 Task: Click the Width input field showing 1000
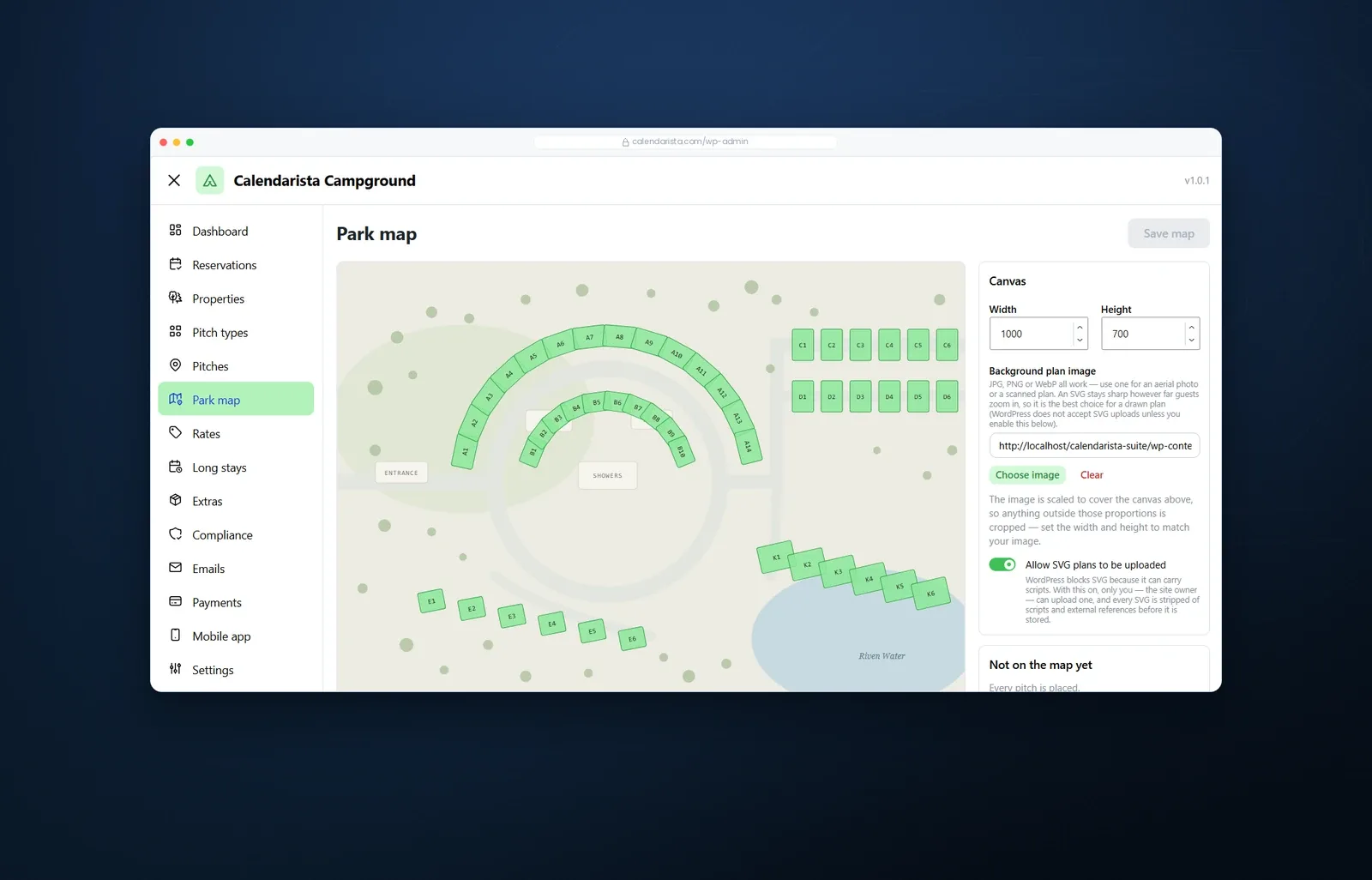1038,334
